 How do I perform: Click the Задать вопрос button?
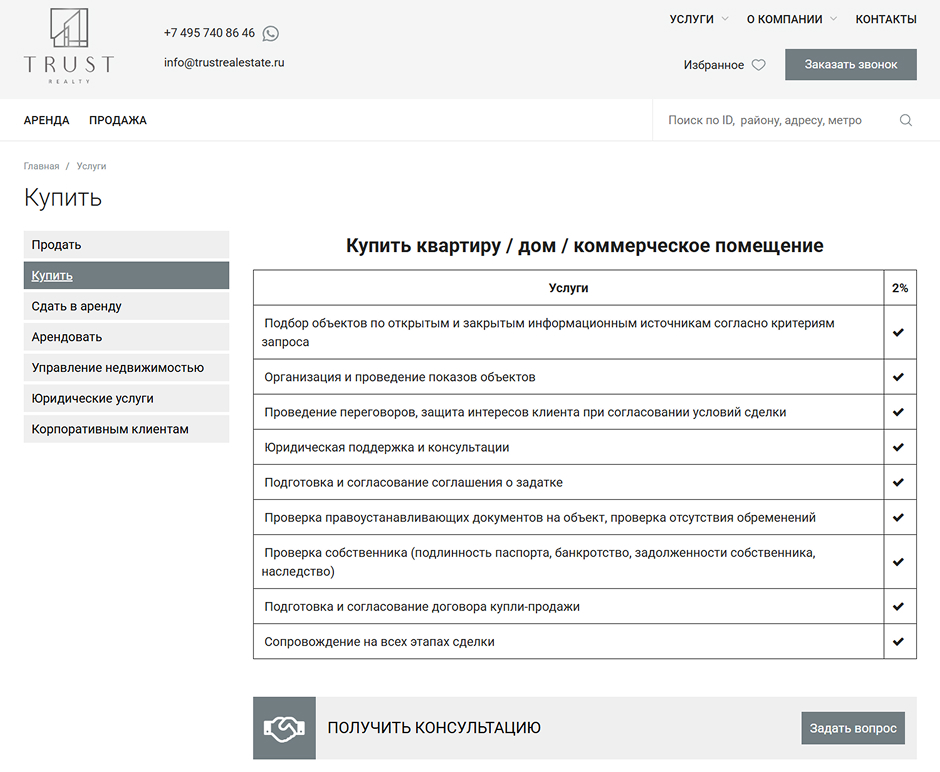point(852,728)
